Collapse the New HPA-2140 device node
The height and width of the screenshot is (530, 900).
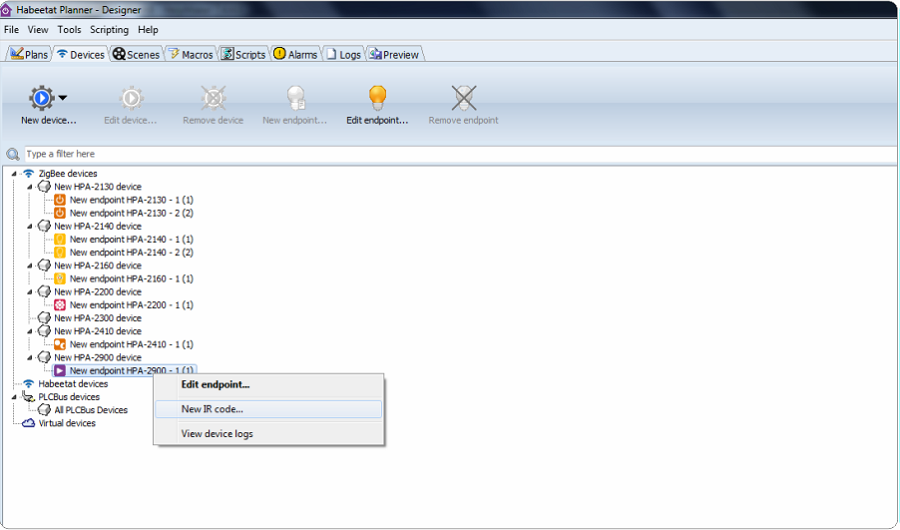[30, 226]
